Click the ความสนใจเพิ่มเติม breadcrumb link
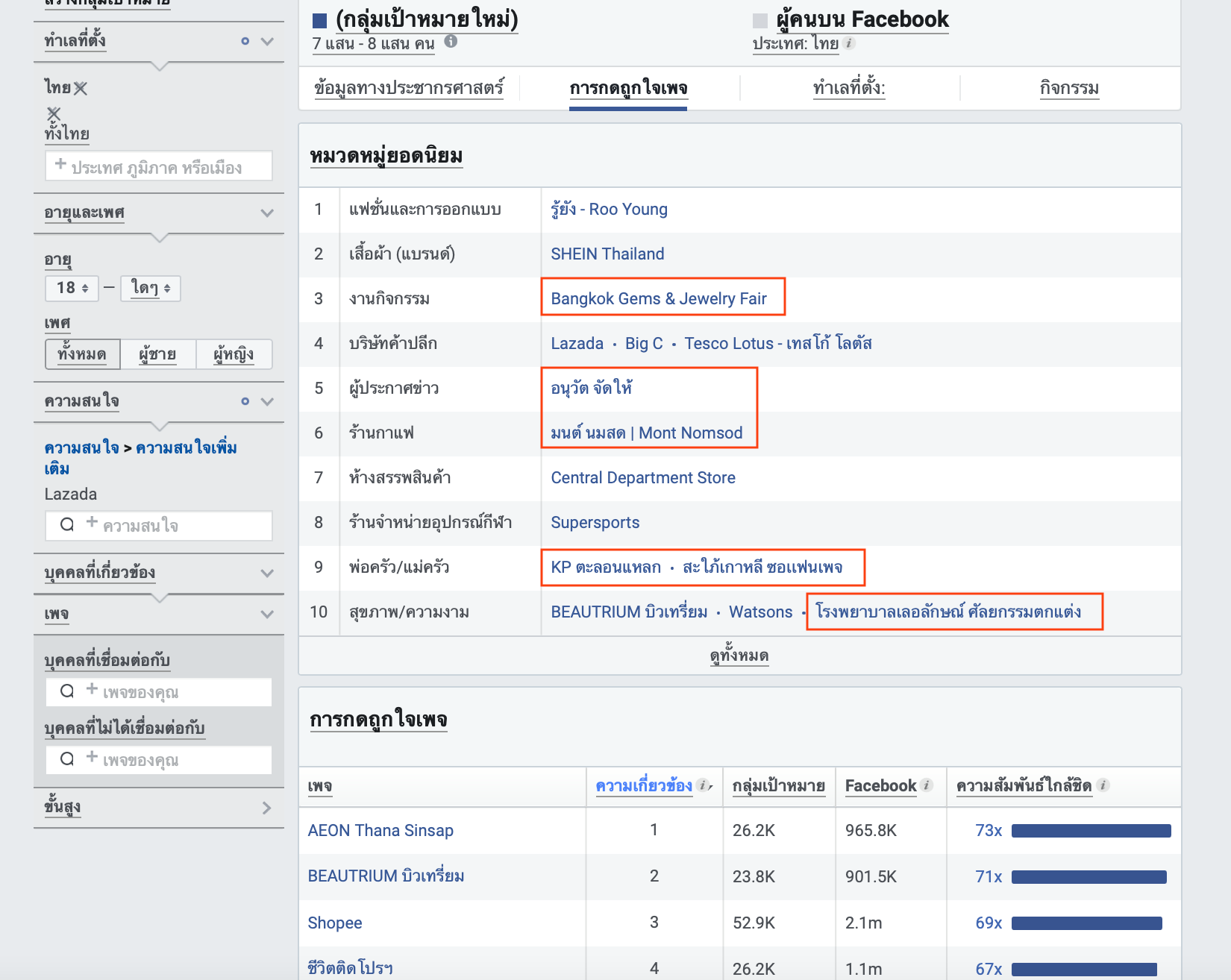Screen dimensions: 1231x980 140,459
